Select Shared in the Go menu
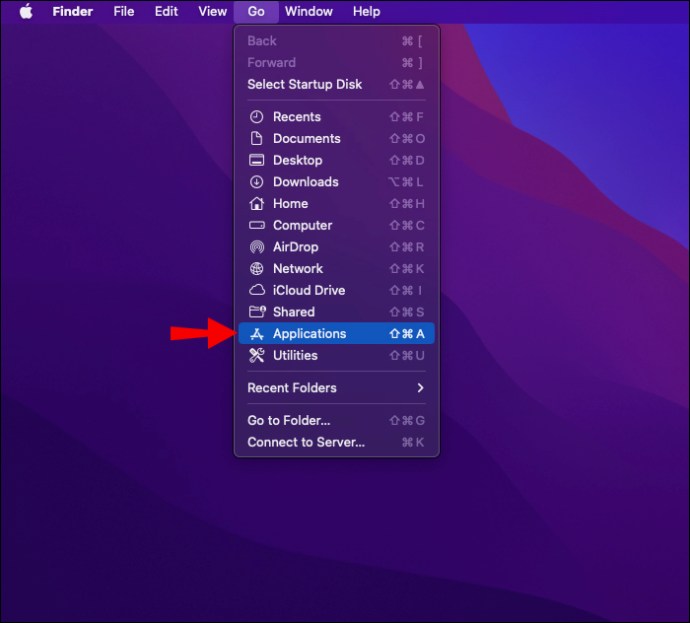This screenshot has width=690, height=623. pos(337,312)
